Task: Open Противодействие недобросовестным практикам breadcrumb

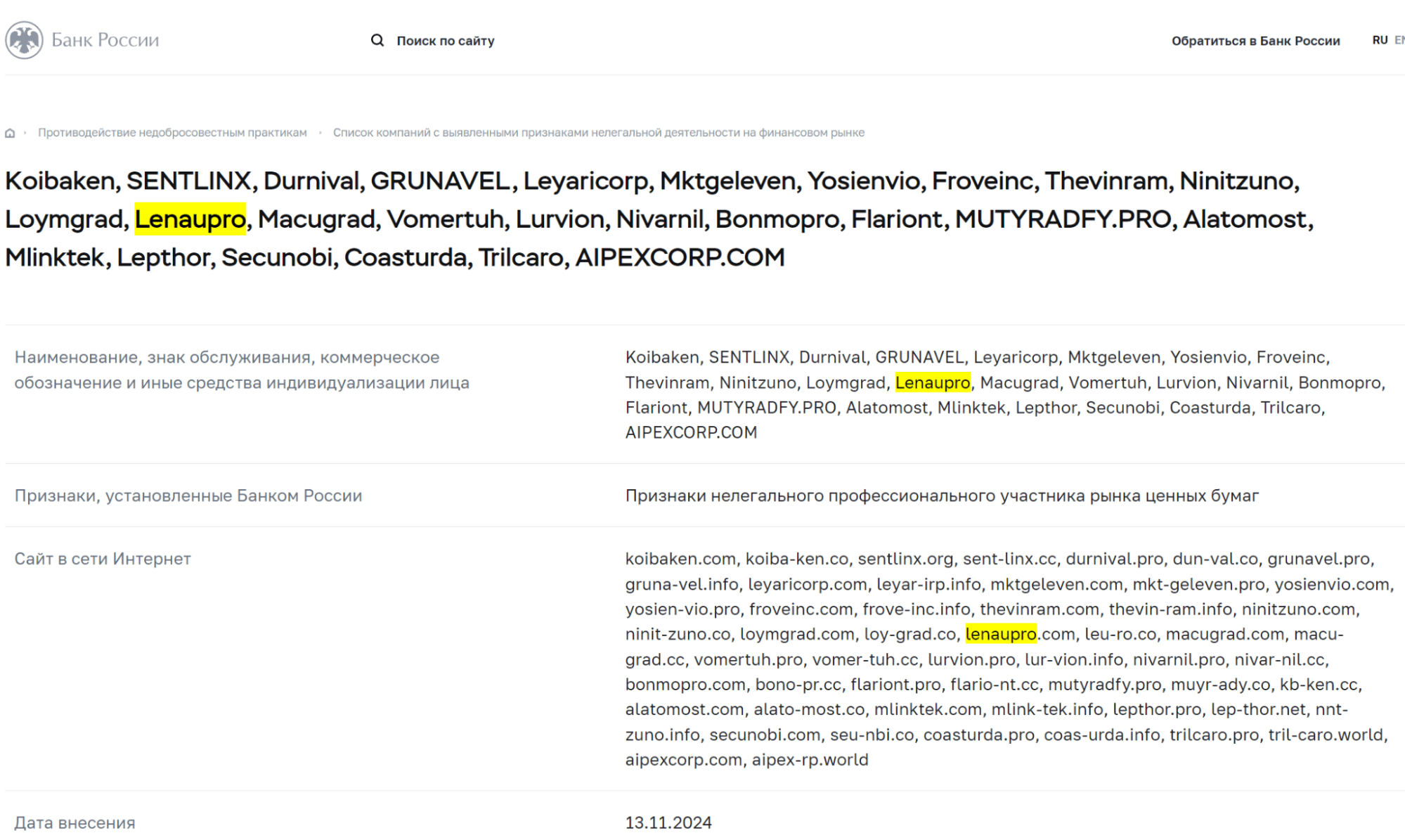Action: [172, 133]
